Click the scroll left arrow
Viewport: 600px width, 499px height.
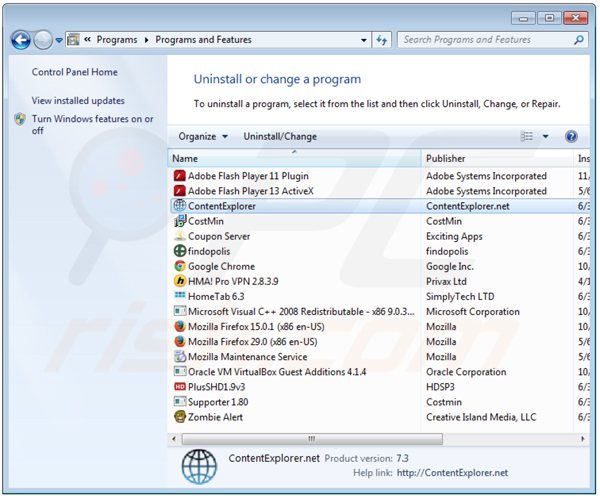[174, 439]
